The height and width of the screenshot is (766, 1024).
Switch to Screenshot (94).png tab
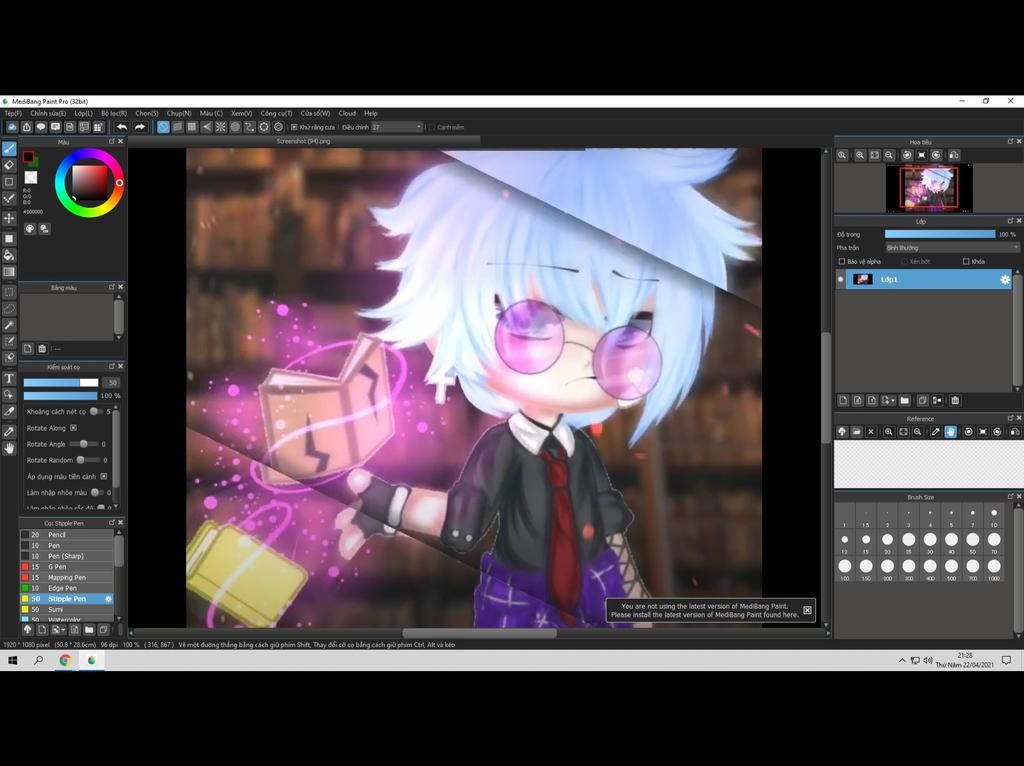click(303, 141)
